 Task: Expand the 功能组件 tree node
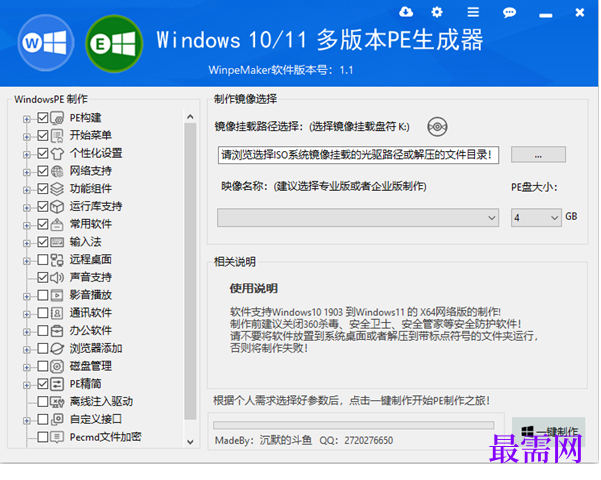coord(26,190)
